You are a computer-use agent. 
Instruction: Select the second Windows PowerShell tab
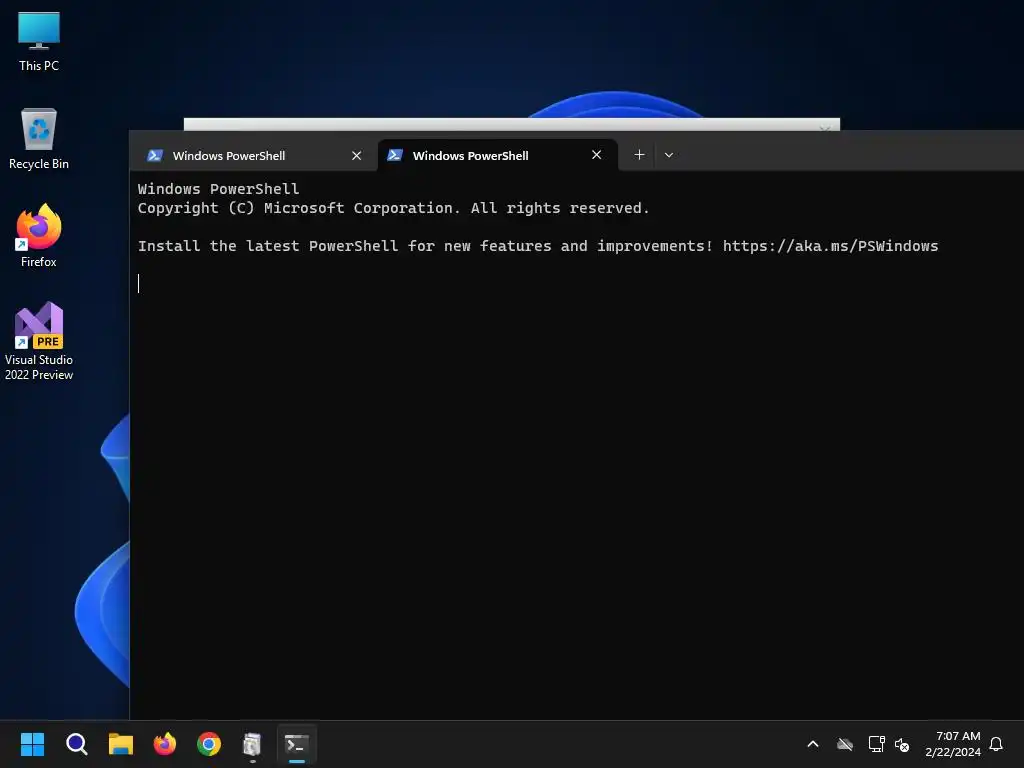pyautogui.click(x=498, y=155)
